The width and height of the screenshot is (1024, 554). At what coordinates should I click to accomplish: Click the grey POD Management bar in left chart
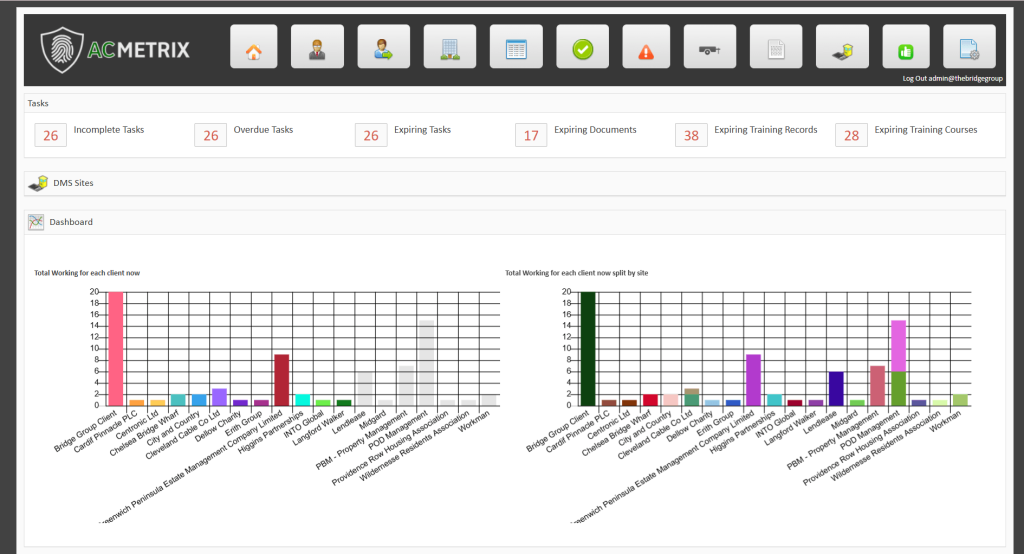coord(427,363)
